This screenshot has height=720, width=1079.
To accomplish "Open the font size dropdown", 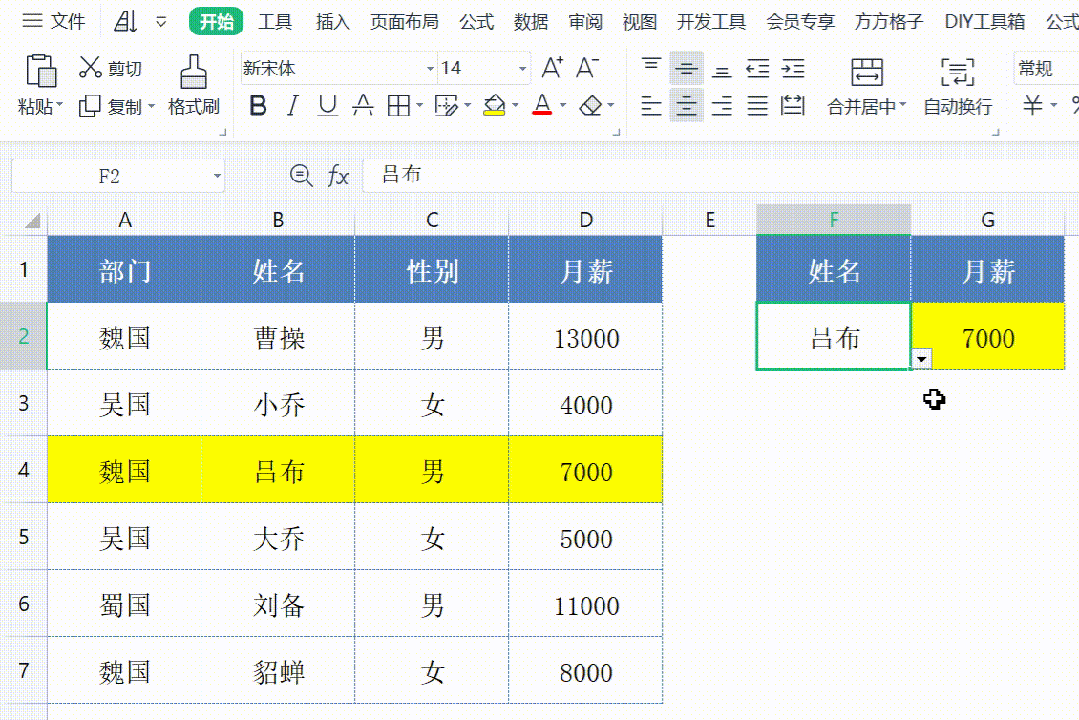I will click(522, 68).
